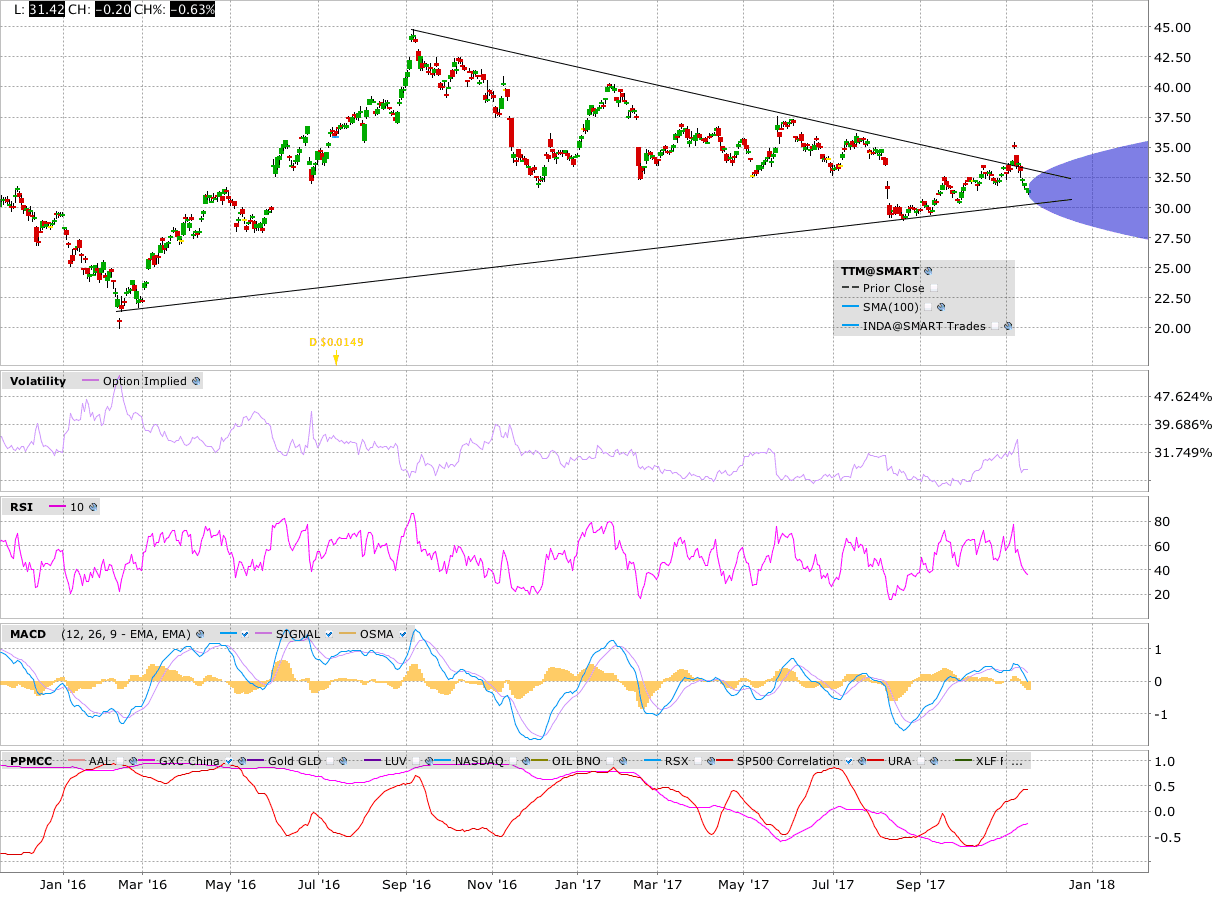This screenshot has width=1221, height=899.
Task: Toggle the SP500 Correlation checkbox
Action: [849, 761]
